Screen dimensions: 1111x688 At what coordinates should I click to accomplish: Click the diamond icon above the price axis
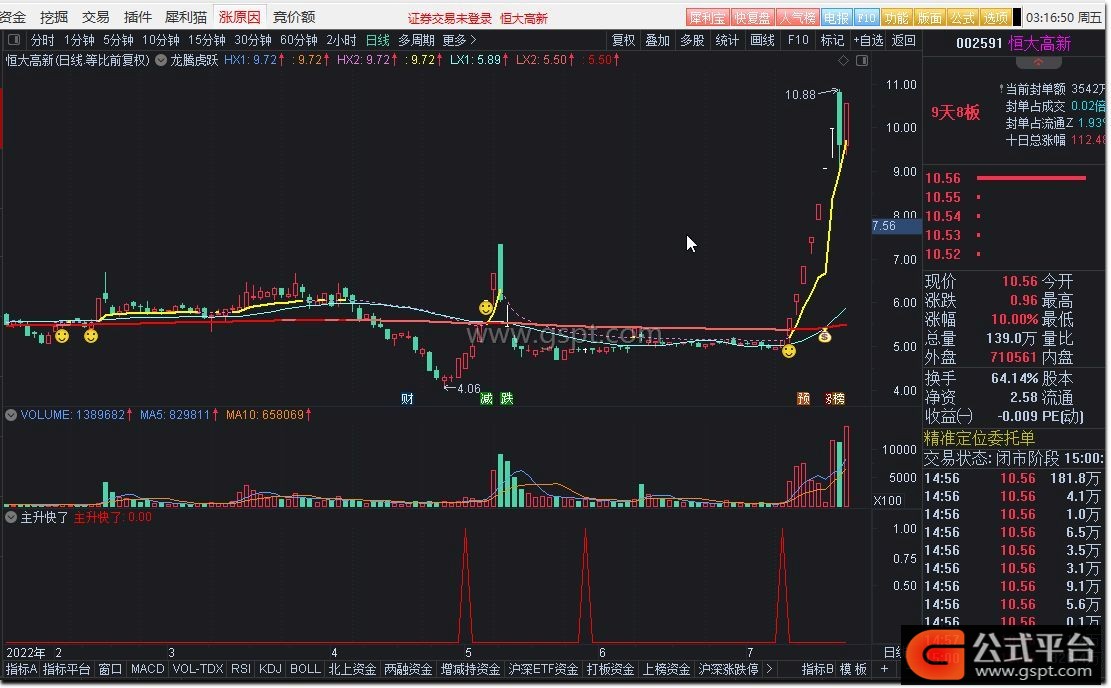click(x=843, y=61)
